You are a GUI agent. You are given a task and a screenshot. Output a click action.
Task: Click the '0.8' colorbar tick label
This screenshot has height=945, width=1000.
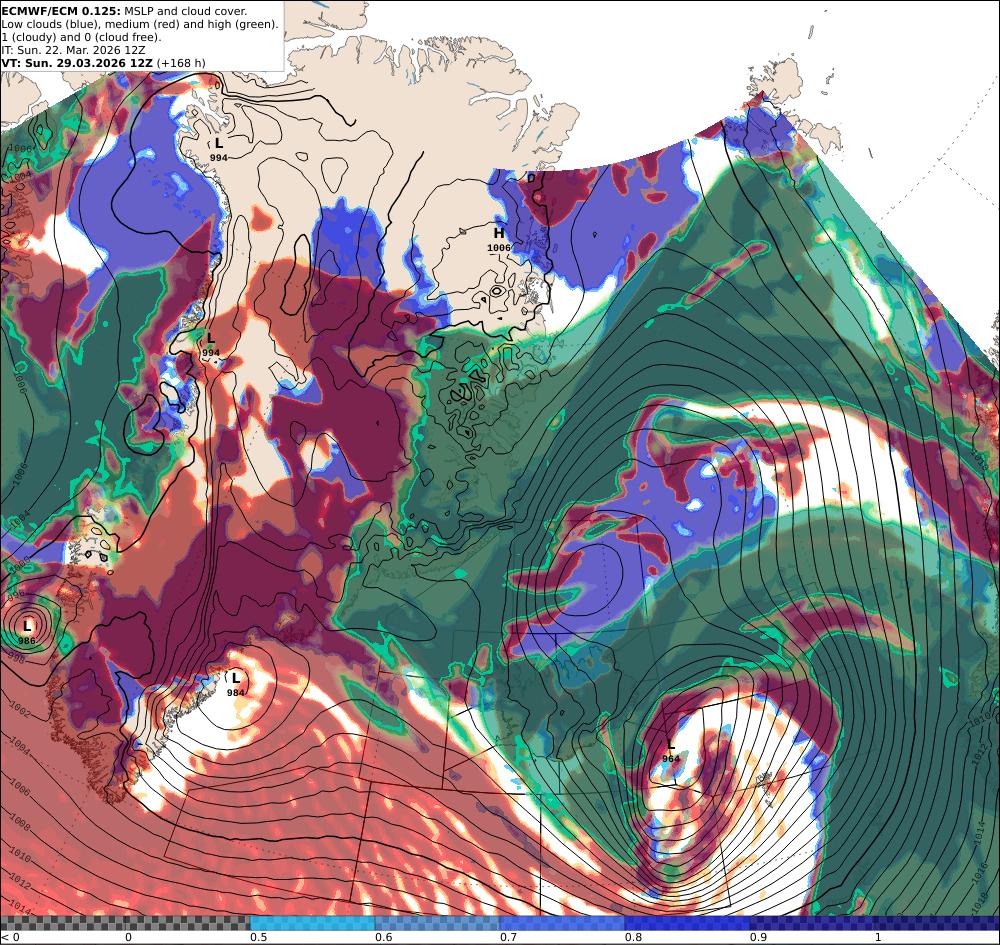[633, 937]
